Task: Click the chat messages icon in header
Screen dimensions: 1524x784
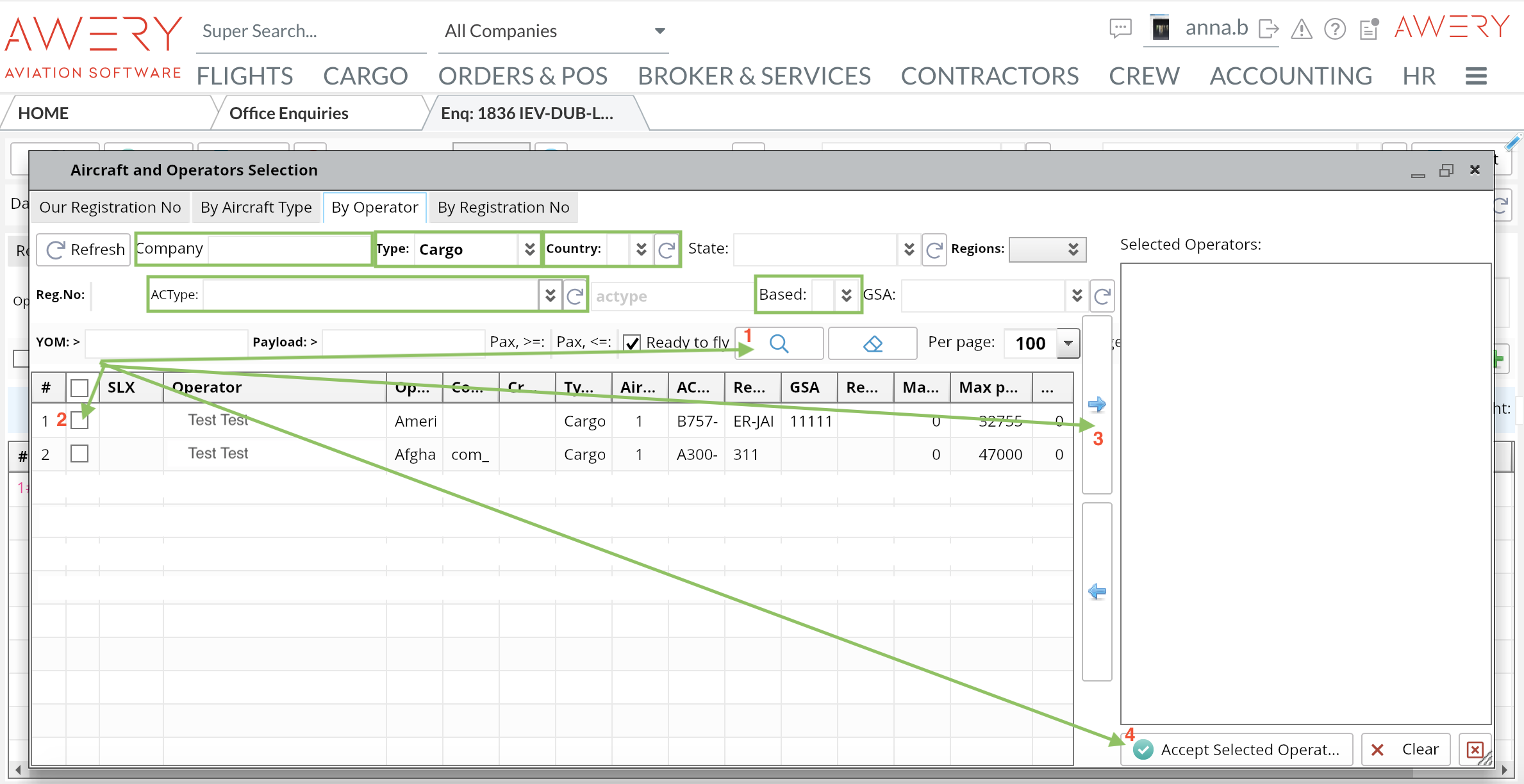Action: 1120,29
